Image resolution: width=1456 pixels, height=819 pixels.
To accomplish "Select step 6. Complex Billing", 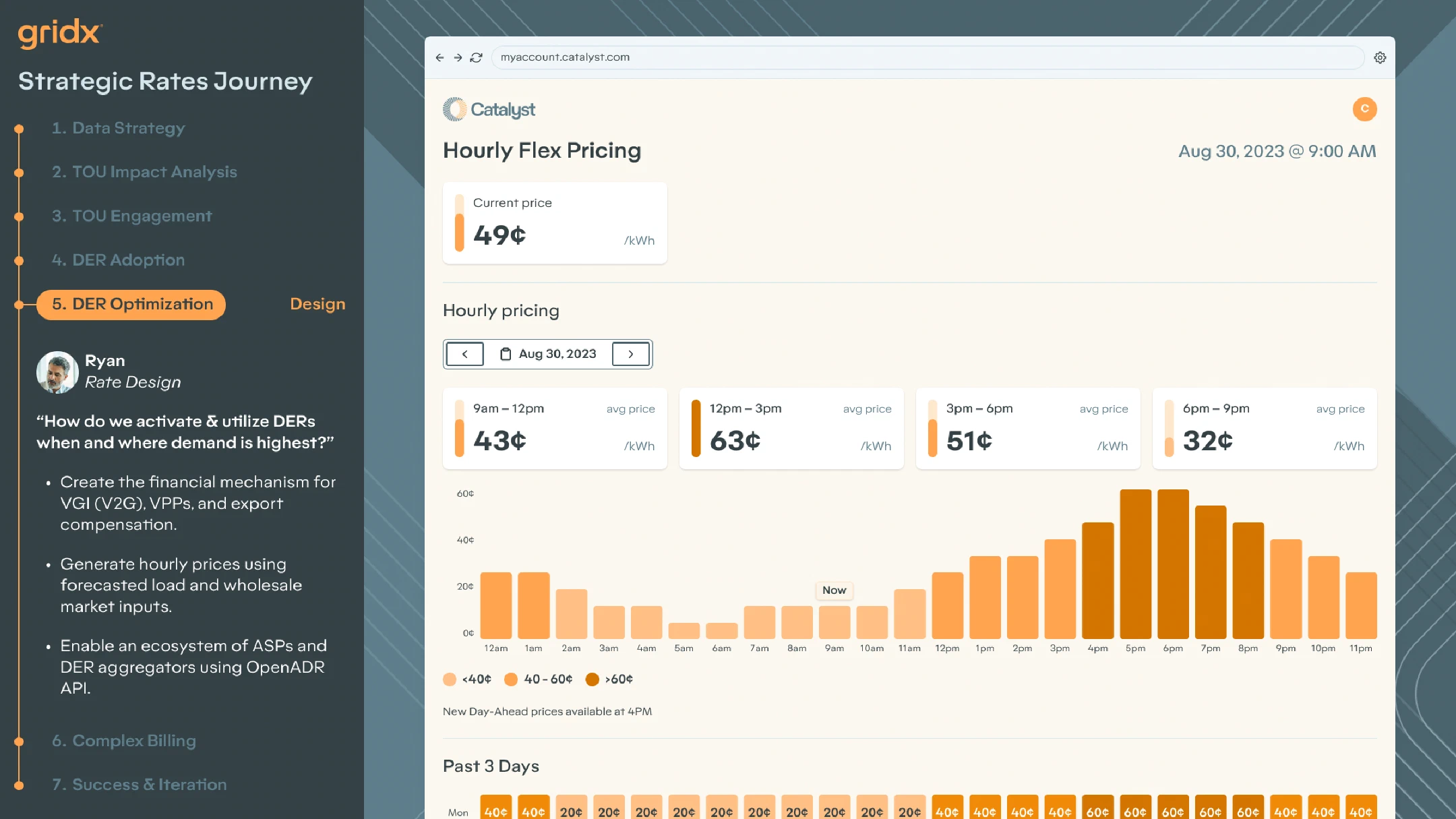I will [x=124, y=741].
